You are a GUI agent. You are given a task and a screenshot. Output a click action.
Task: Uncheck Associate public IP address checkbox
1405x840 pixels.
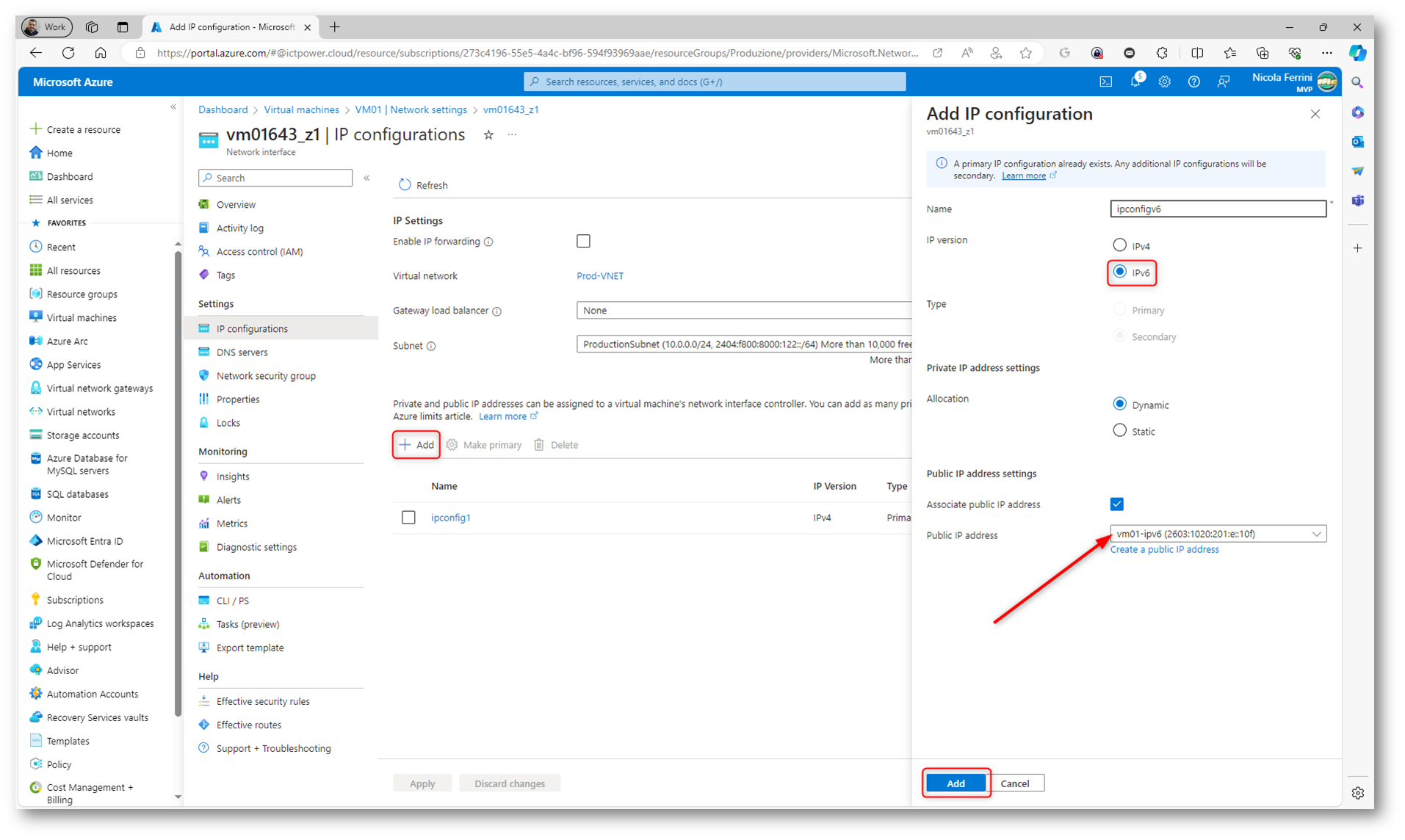[x=1116, y=504]
